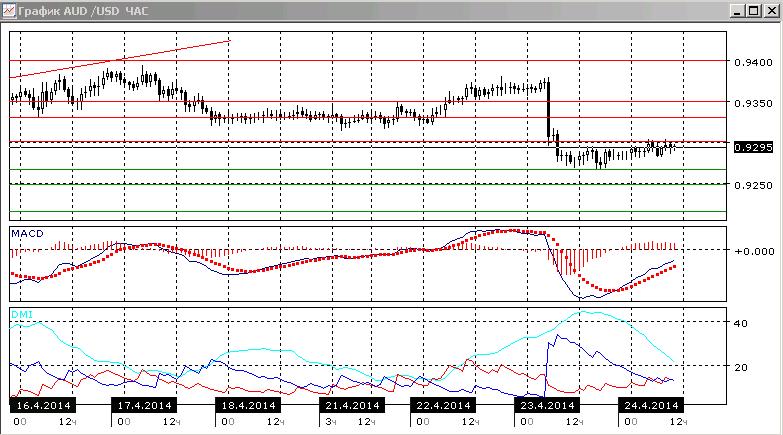Select the 17.4.2014 date marker
This screenshot has width=783, height=435.
click(x=144, y=405)
